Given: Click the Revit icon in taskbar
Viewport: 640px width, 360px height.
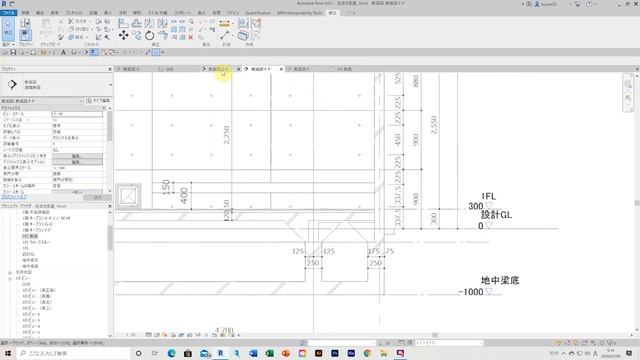Looking at the screenshot, I should [x=220, y=353].
